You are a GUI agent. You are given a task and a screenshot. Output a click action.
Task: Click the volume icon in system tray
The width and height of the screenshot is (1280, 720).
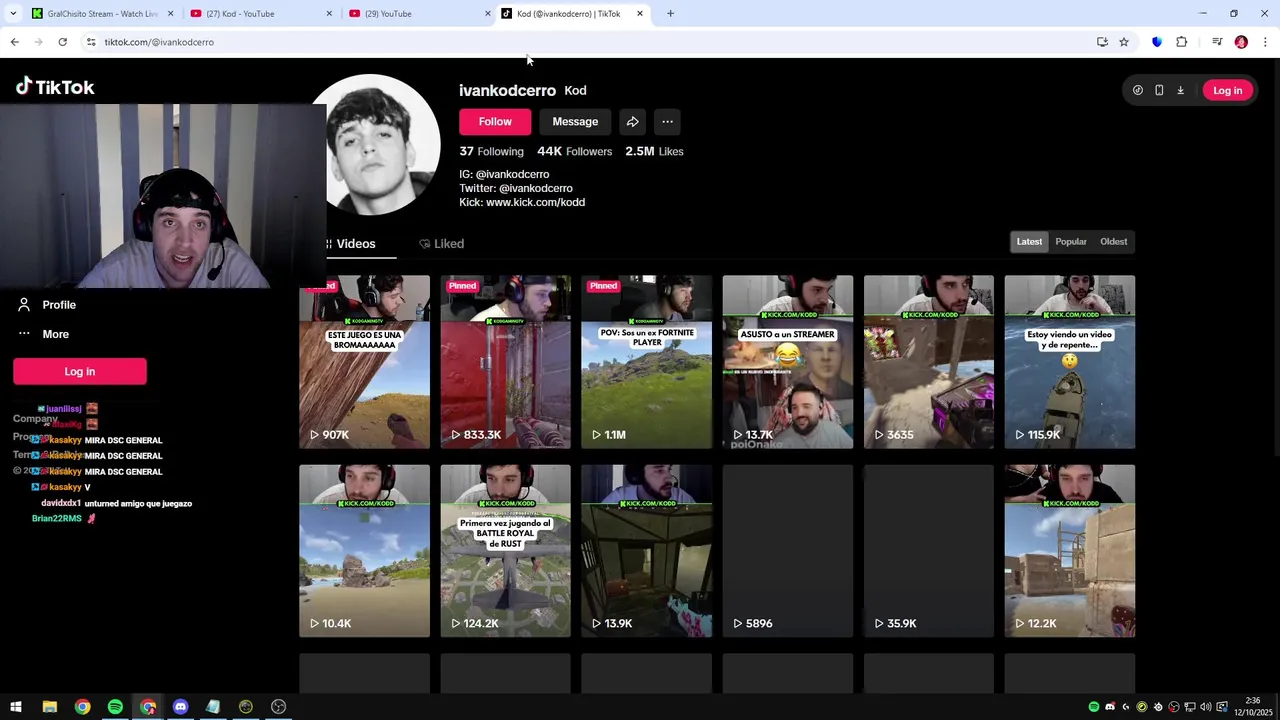point(1205,707)
